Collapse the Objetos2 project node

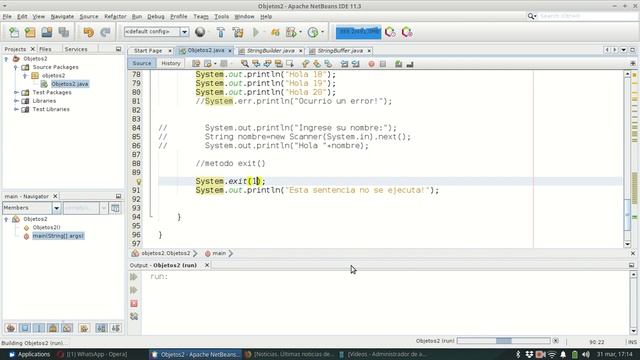click(6, 59)
